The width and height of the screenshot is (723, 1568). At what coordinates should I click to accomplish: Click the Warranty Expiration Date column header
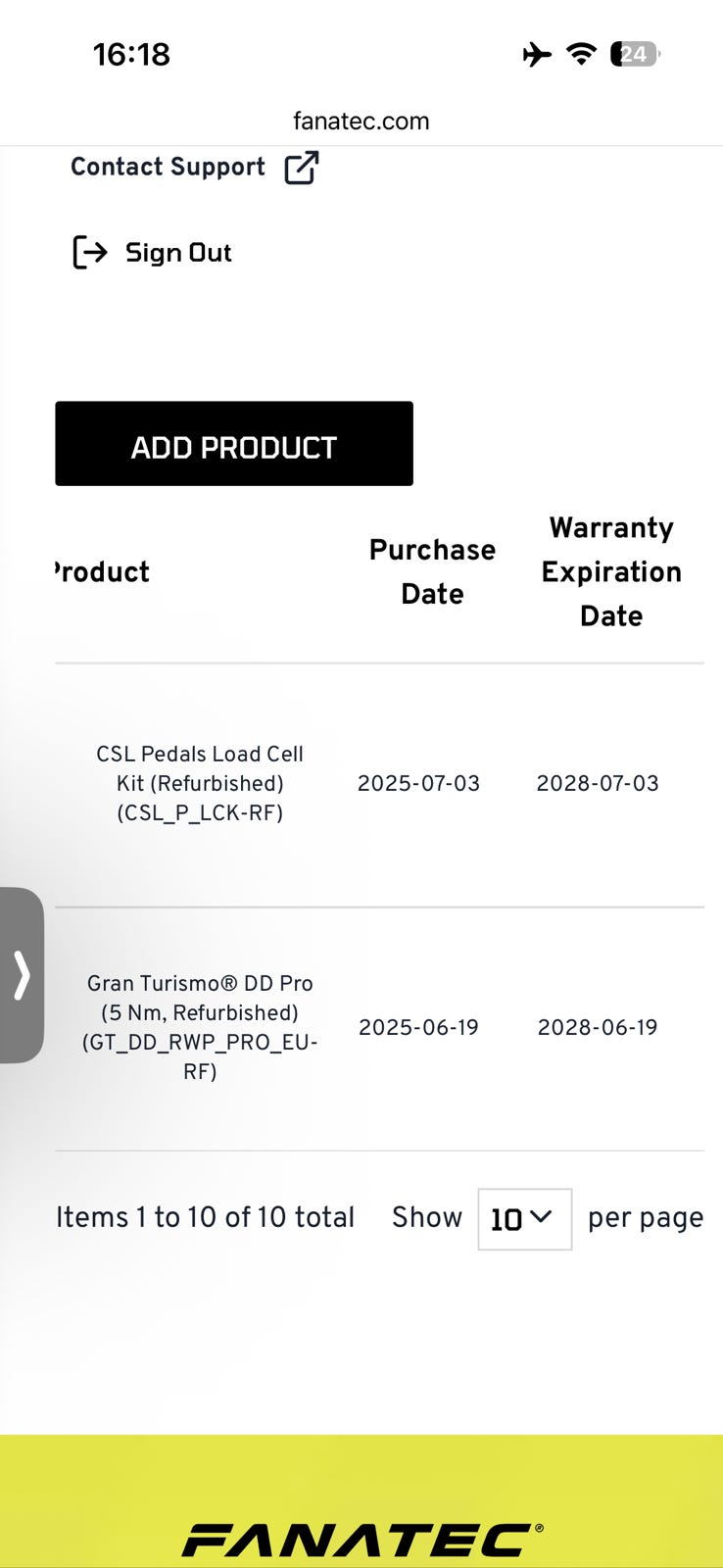coord(611,571)
